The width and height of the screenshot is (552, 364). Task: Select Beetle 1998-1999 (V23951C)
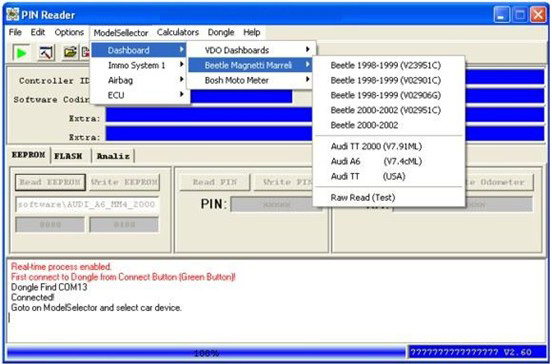389,65
